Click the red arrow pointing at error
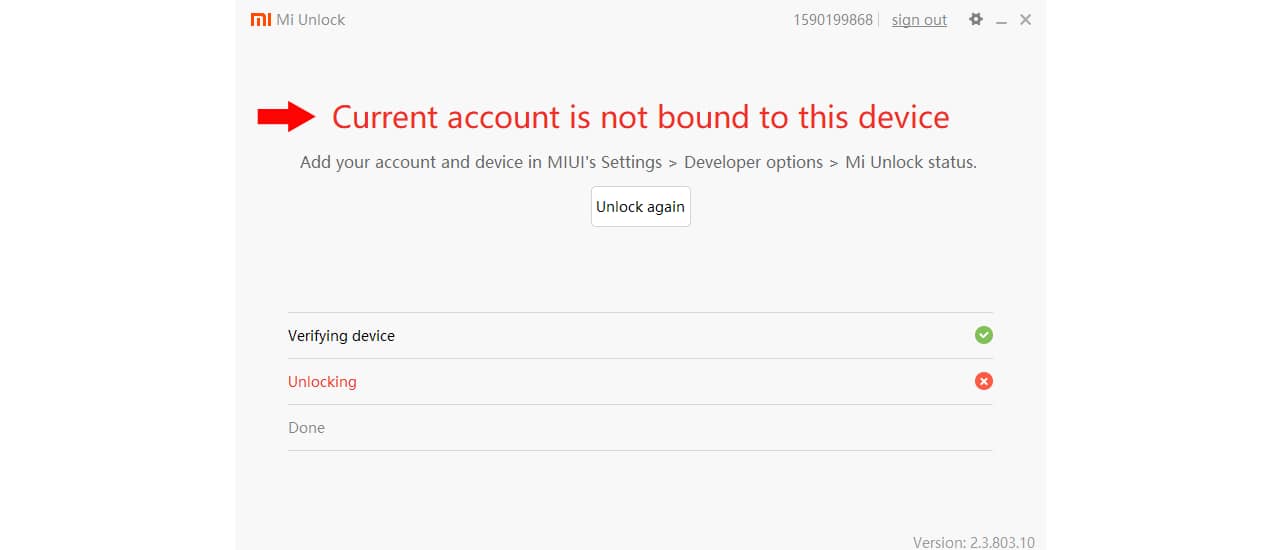This screenshot has width=1280, height=550. 286,117
